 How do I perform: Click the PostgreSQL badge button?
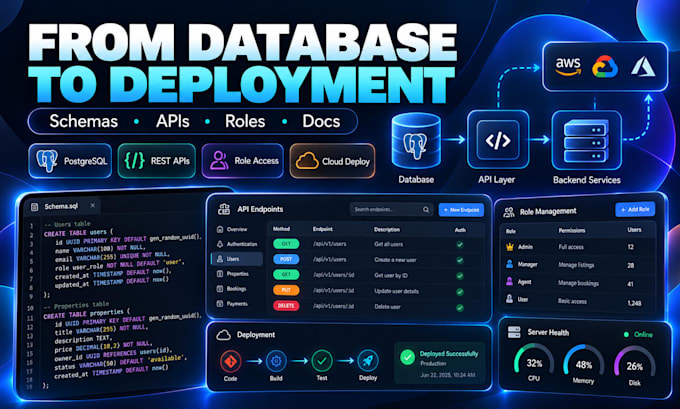(x=70, y=161)
